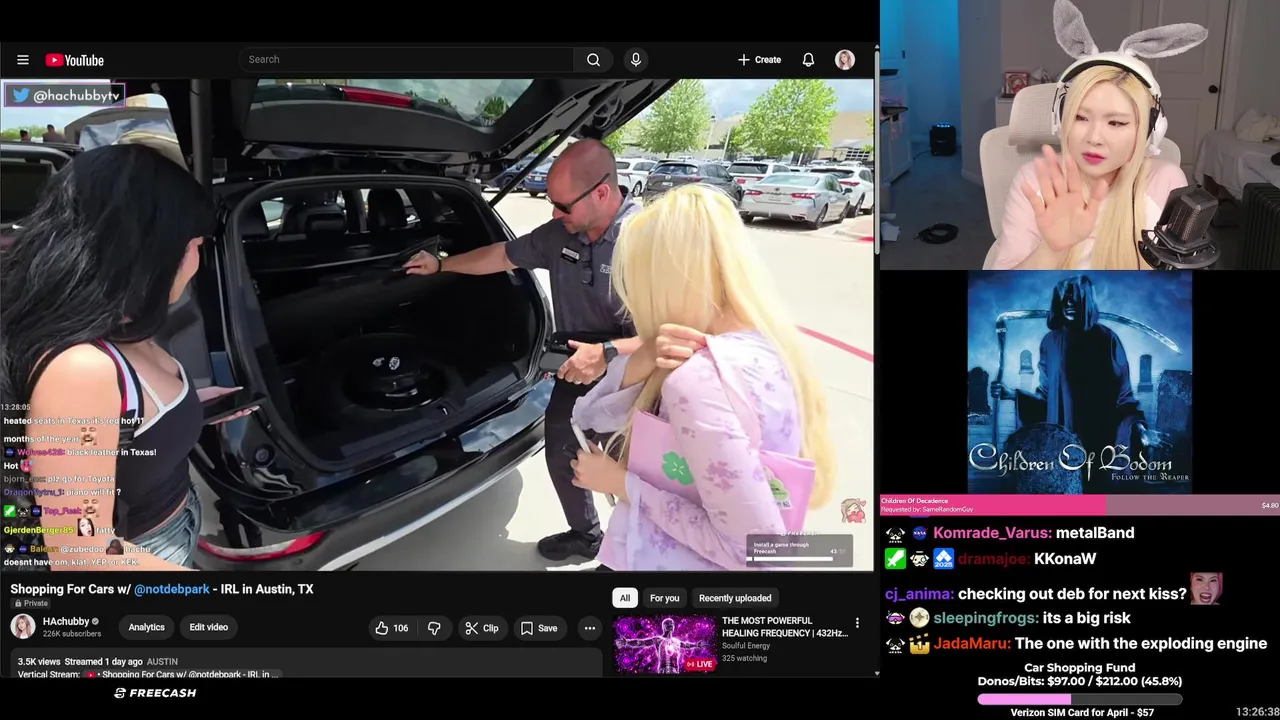Click JadaMaru username in chat
Viewport: 1280px width, 720px height.
click(972, 644)
